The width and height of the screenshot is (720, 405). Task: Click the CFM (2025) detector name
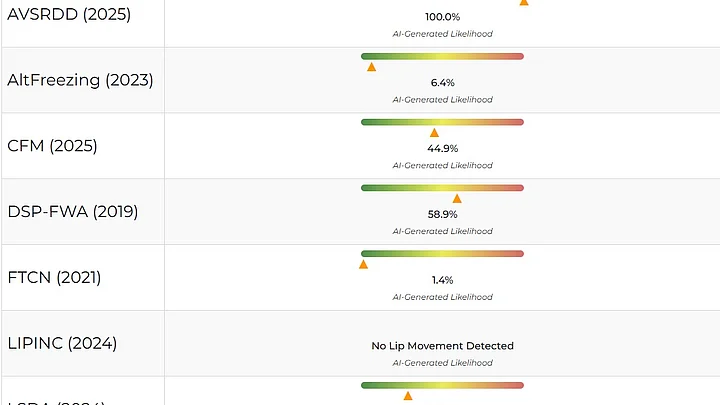tap(52, 146)
